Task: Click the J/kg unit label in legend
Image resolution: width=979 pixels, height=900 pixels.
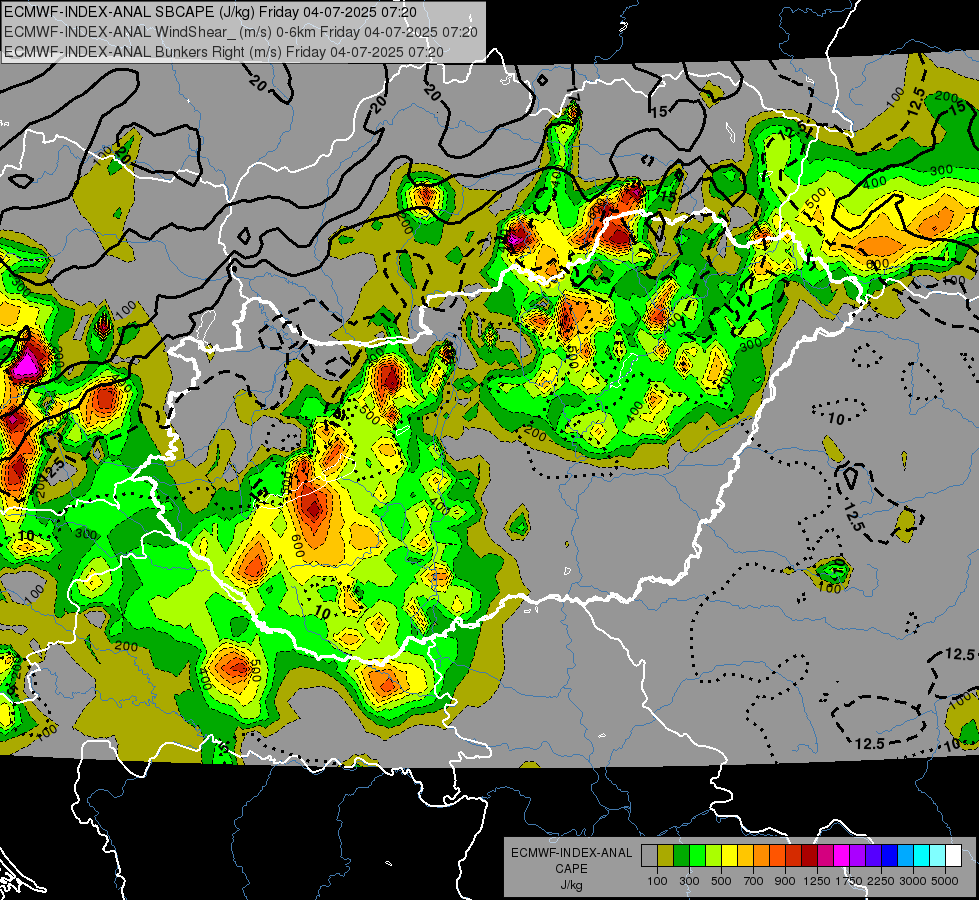Action: point(571,885)
